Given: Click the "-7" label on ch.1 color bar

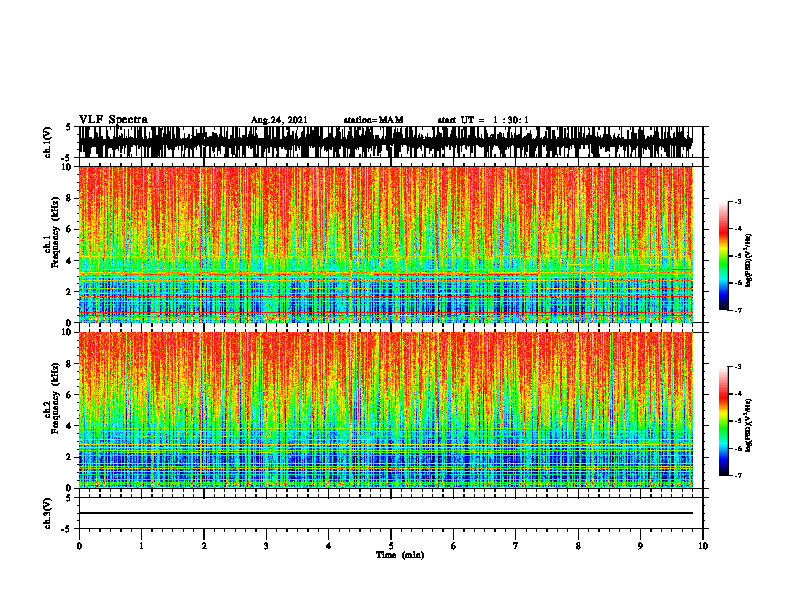Looking at the screenshot, I should point(737,311).
